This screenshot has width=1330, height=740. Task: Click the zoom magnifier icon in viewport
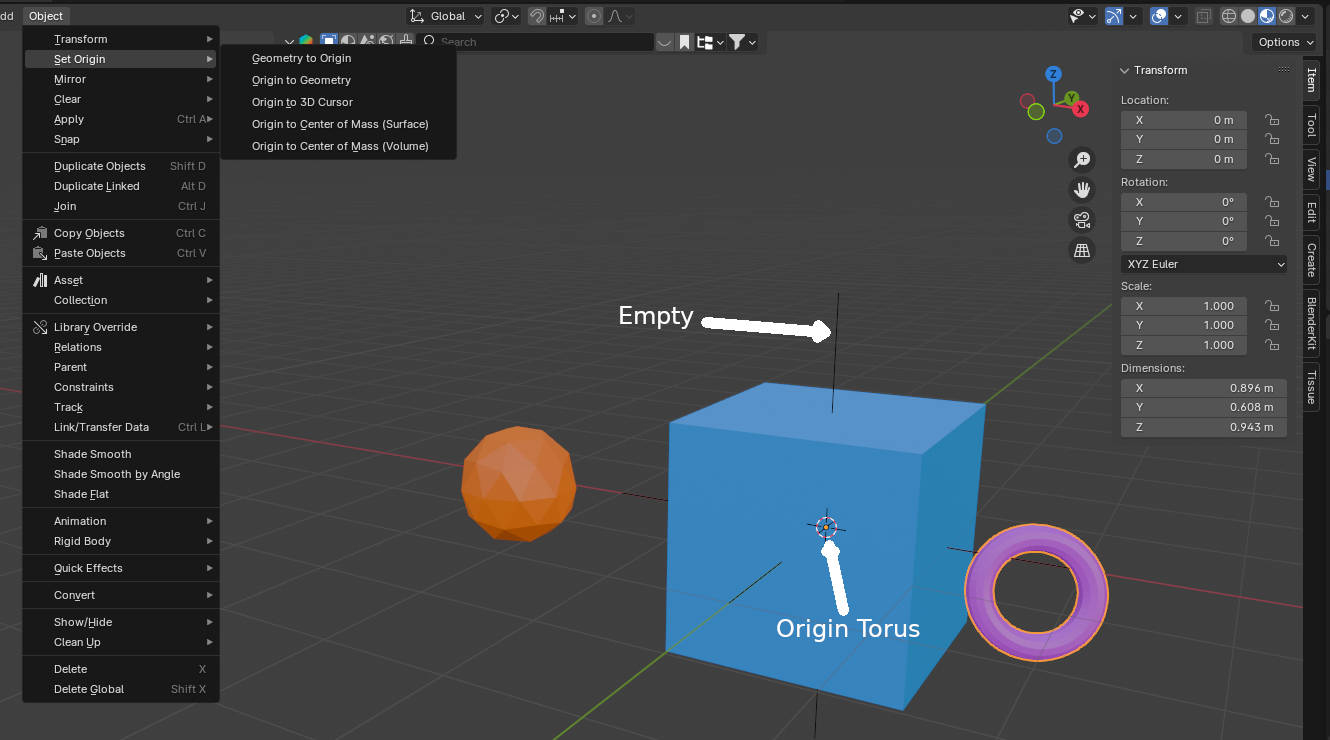[x=1081, y=160]
